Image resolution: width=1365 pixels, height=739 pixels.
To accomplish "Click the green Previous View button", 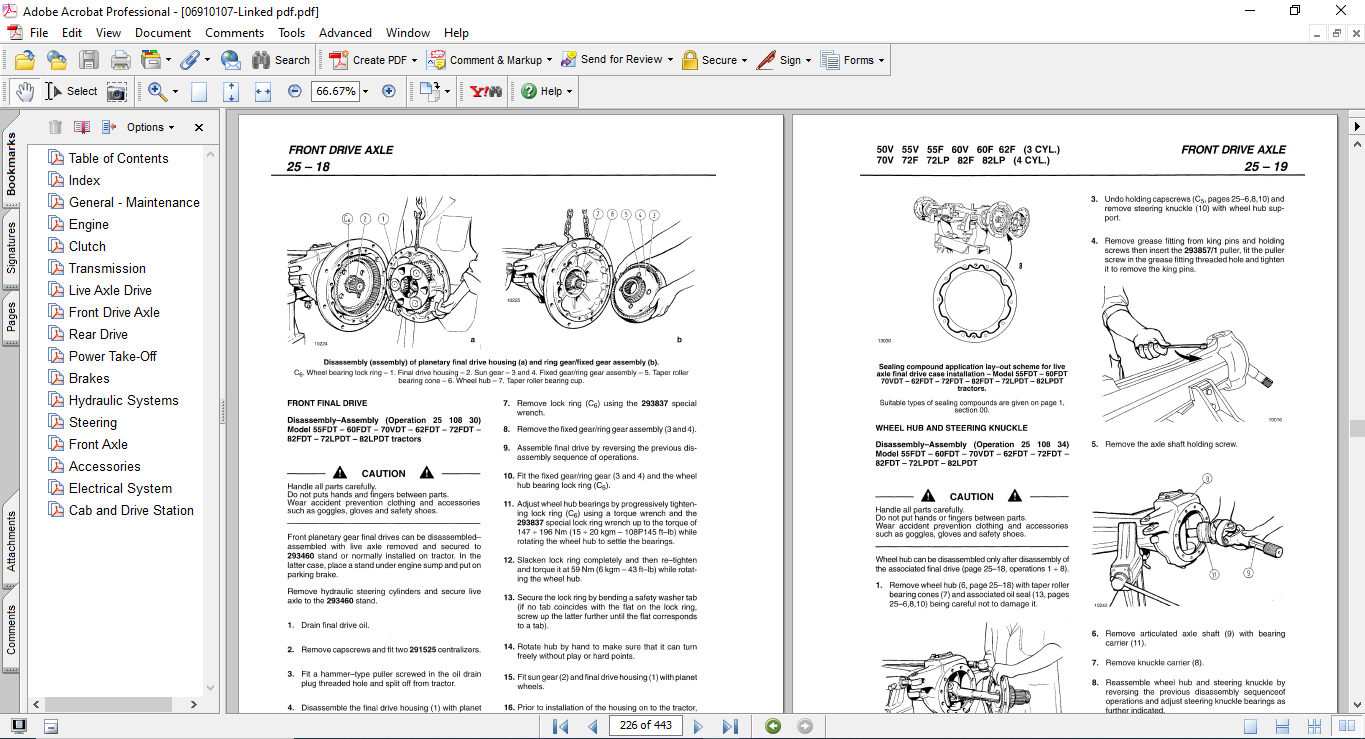I will coord(773,726).
